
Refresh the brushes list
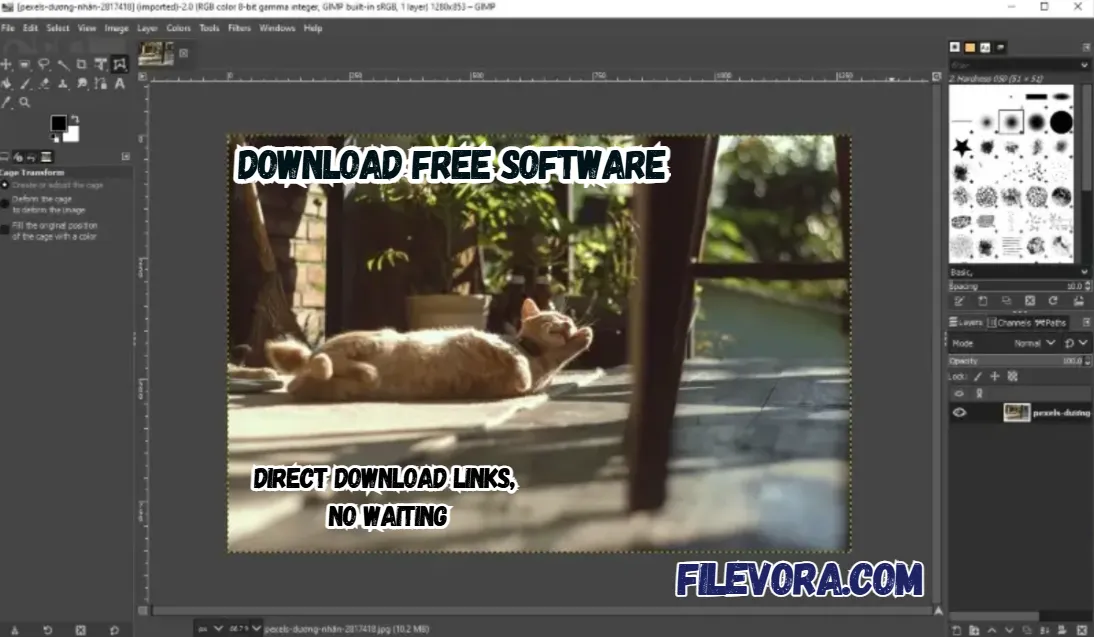point(1052,301)
